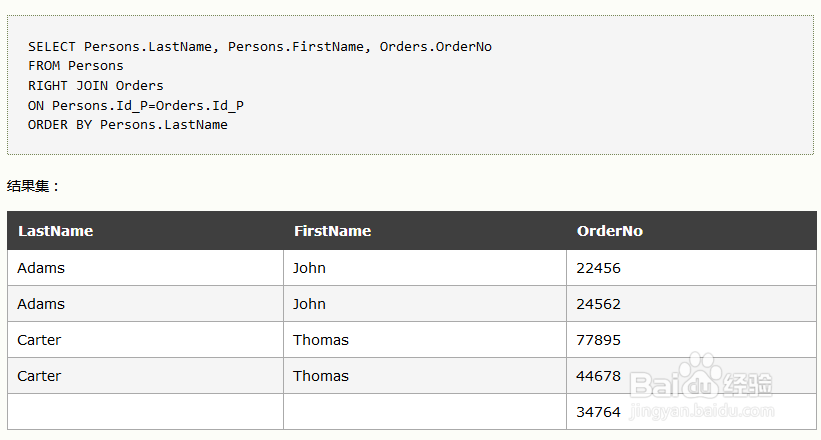Select the order number 44678 cell
The width and height of the screenshot is (821, 440).
click(x=691, y=376)
